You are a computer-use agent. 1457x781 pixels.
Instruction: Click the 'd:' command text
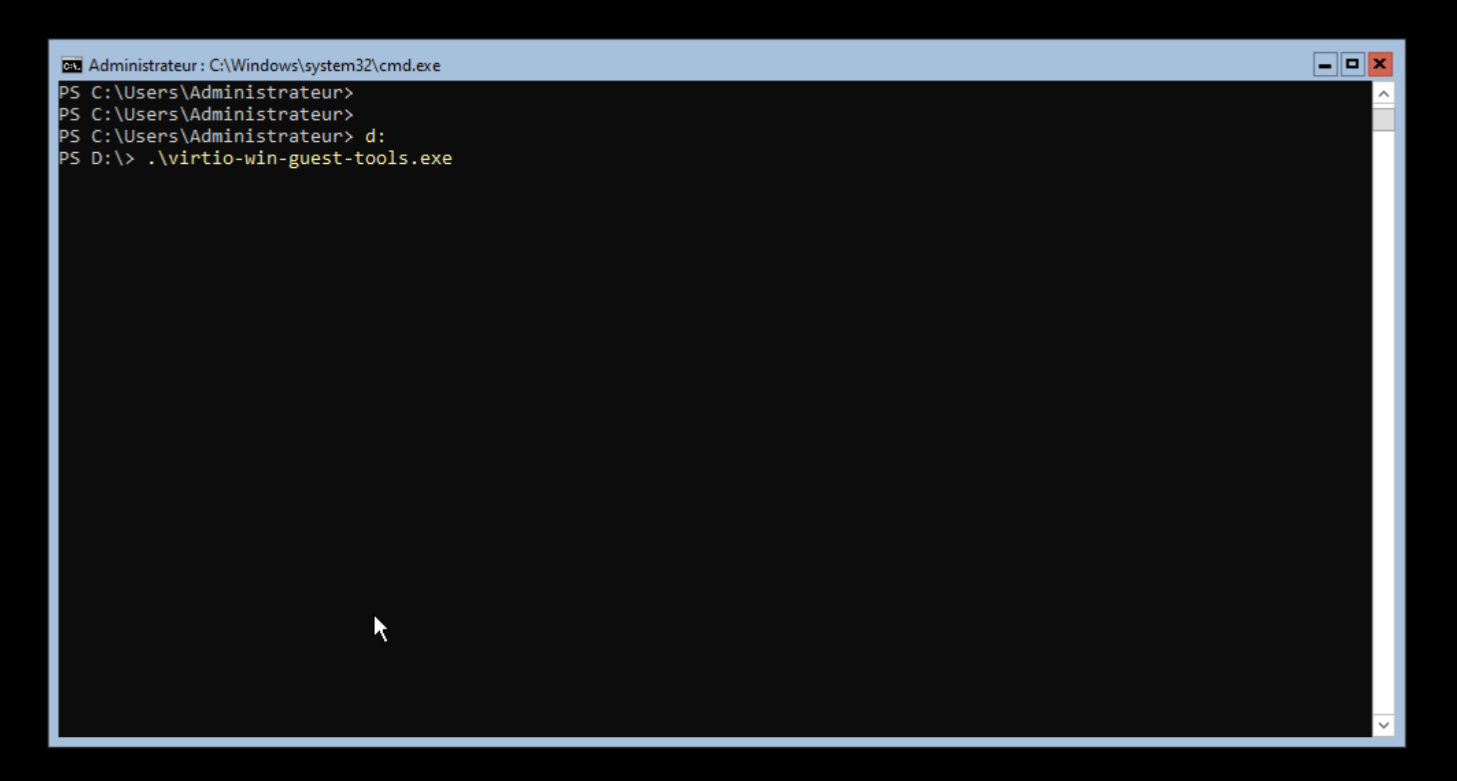375,136
